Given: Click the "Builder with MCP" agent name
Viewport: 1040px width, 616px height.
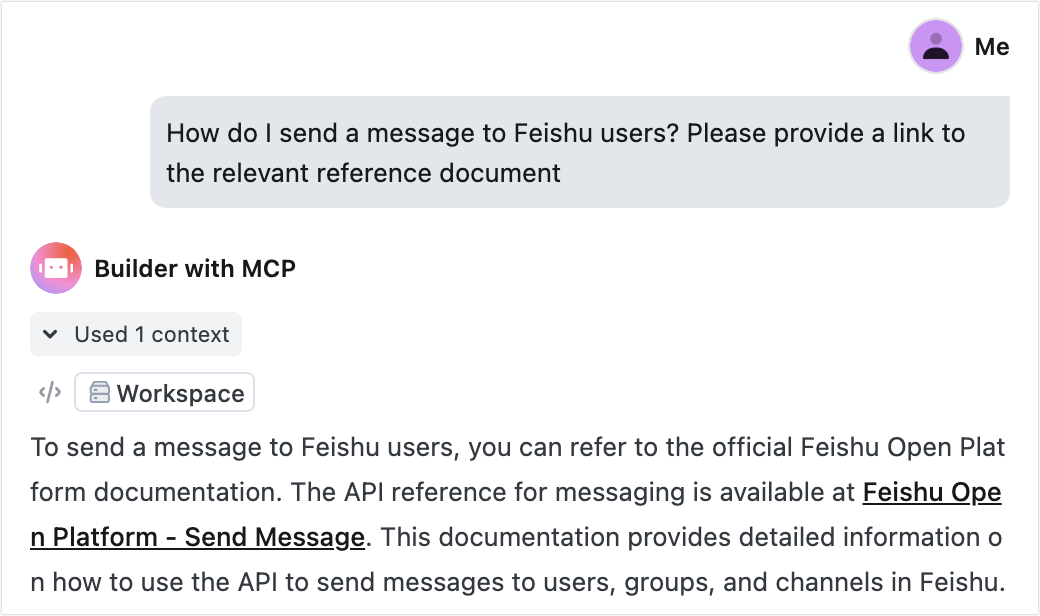Looking at the screenshot, I should pos(195,268).
